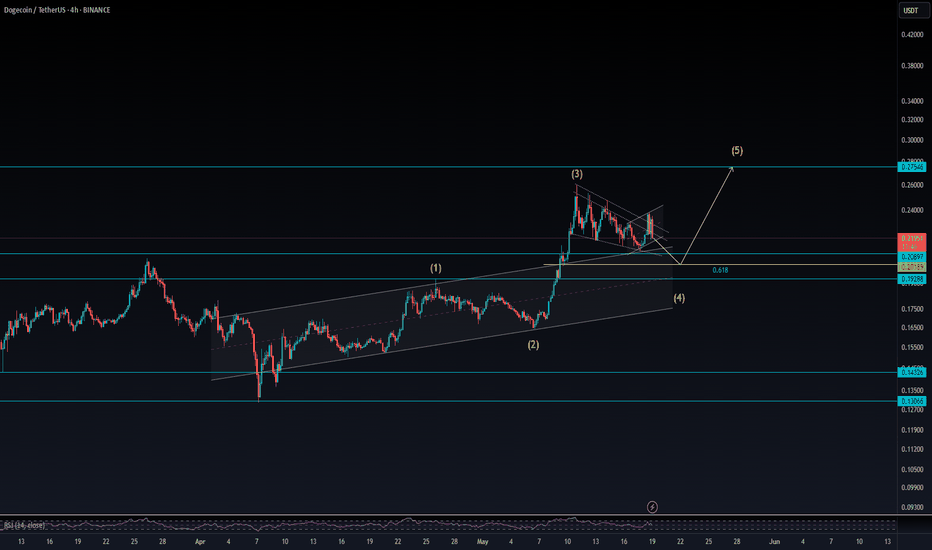Click the red current price label
The image size is (932, 550).
[912, 242]
